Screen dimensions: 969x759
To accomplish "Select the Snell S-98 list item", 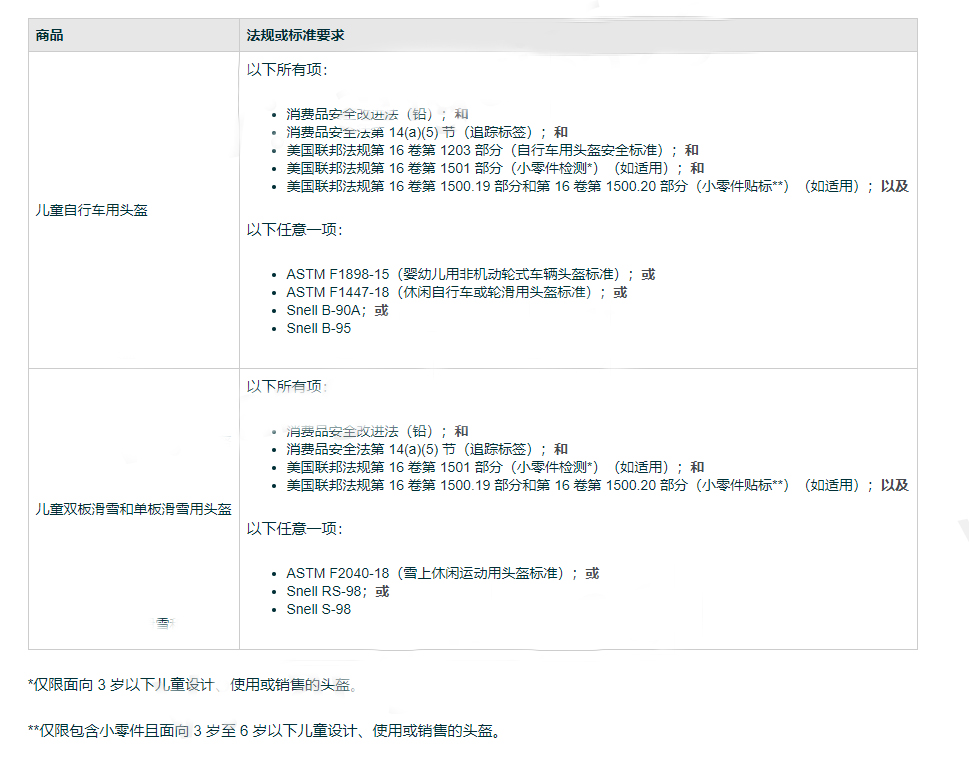I will [319, 609].
